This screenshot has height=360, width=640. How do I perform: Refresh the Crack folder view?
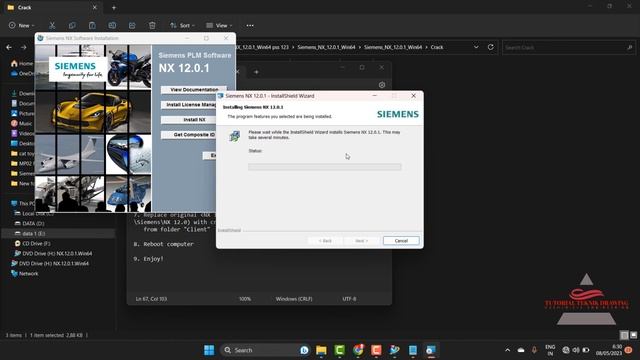pos(491,47)
